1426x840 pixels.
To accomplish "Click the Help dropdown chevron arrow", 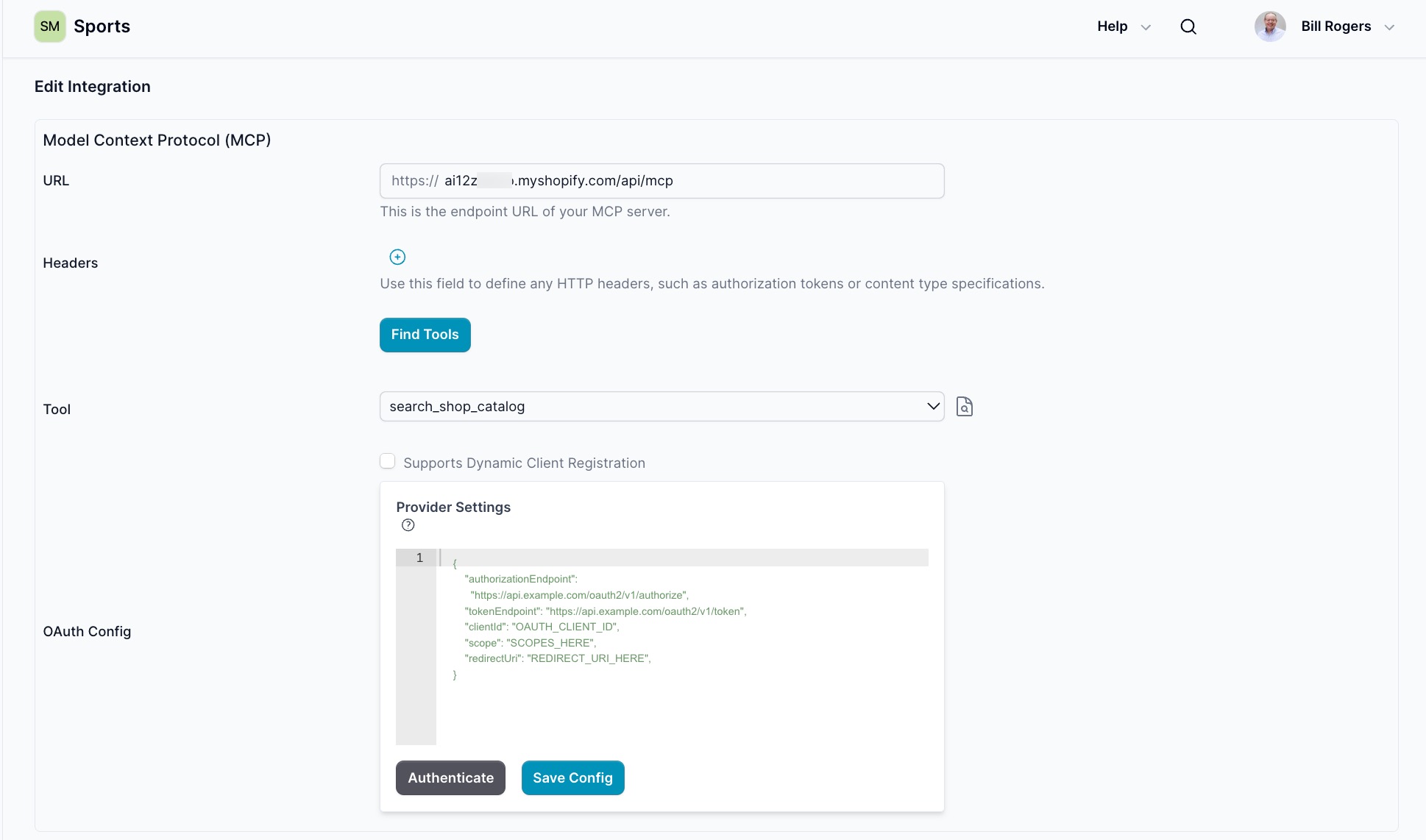I will click(x=1146, y=27).
